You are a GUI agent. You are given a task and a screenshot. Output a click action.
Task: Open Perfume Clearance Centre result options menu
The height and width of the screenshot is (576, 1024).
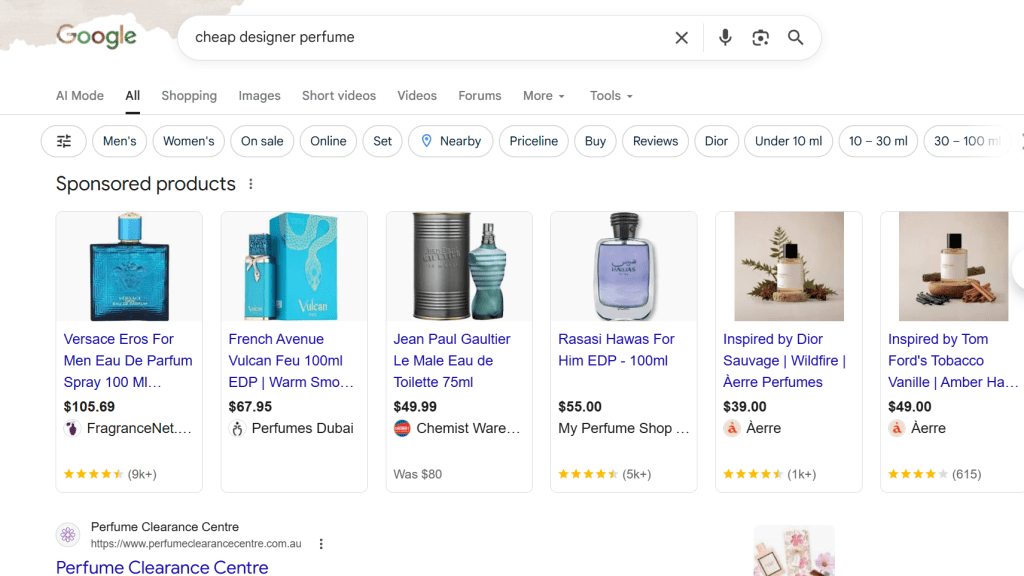coord(321,544)
